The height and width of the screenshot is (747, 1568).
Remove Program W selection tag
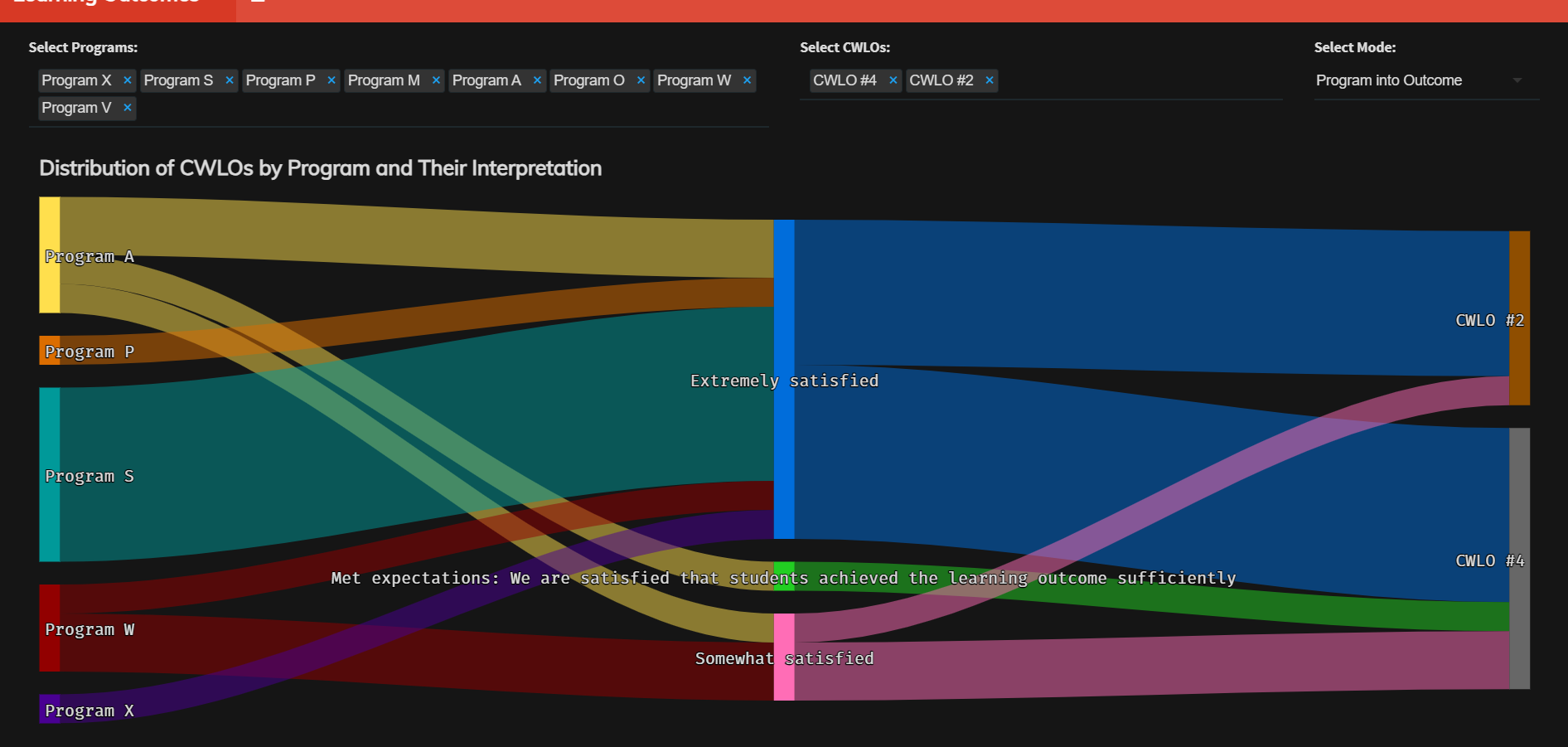pos(747,80)
